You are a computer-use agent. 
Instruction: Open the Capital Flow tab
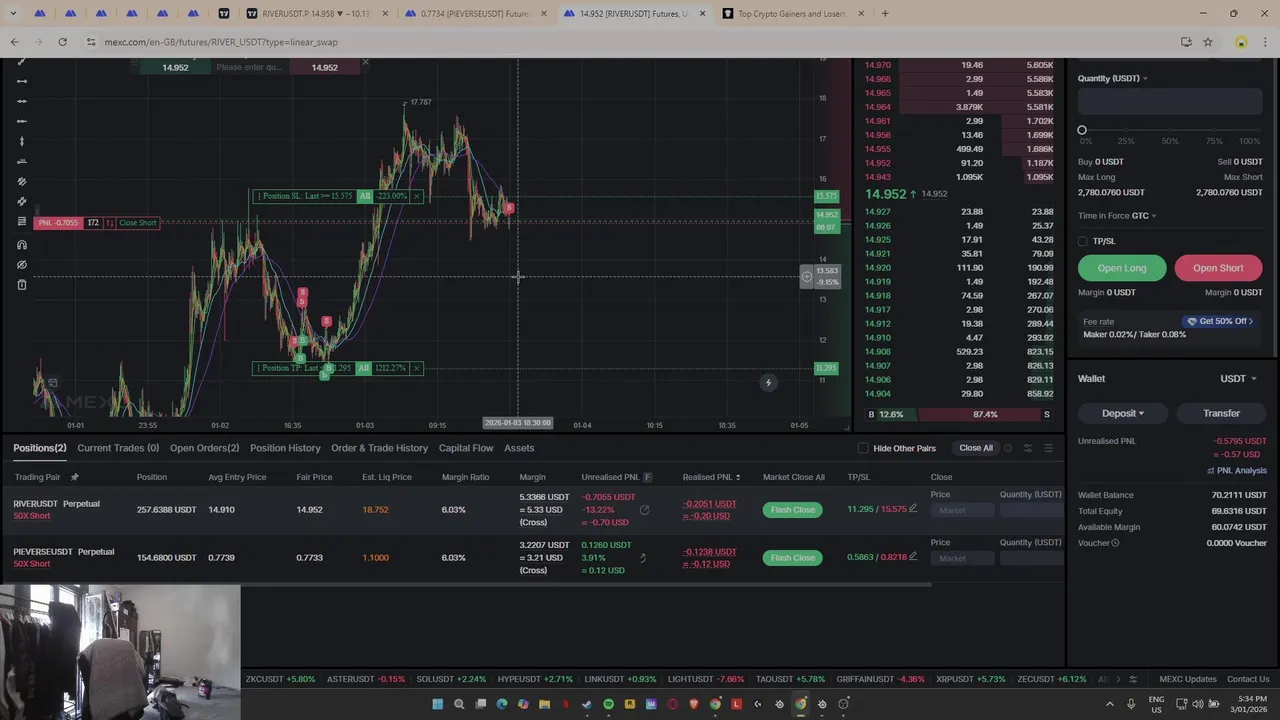[466, 448]
